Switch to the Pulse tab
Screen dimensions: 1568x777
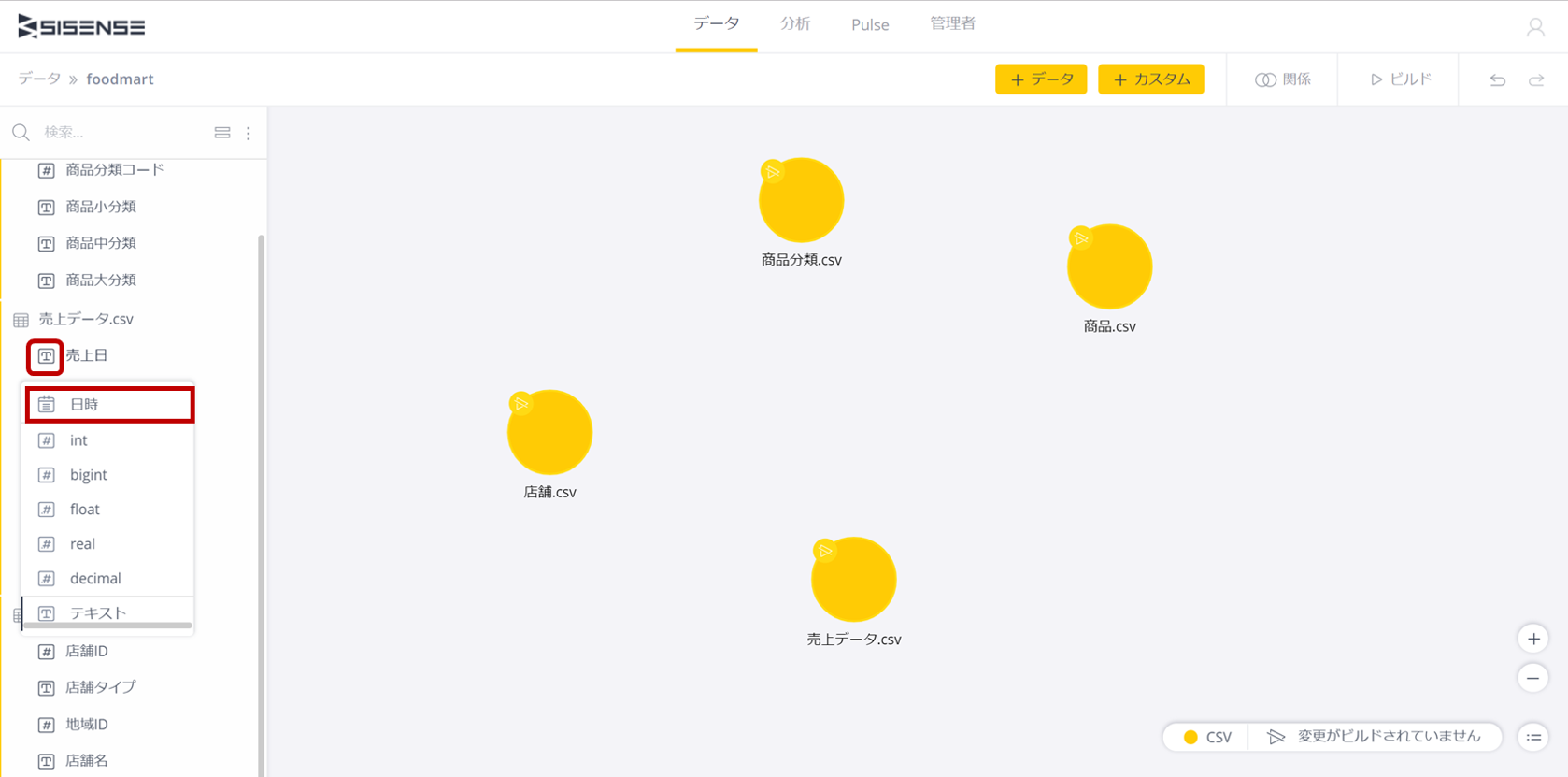(870, 25)
